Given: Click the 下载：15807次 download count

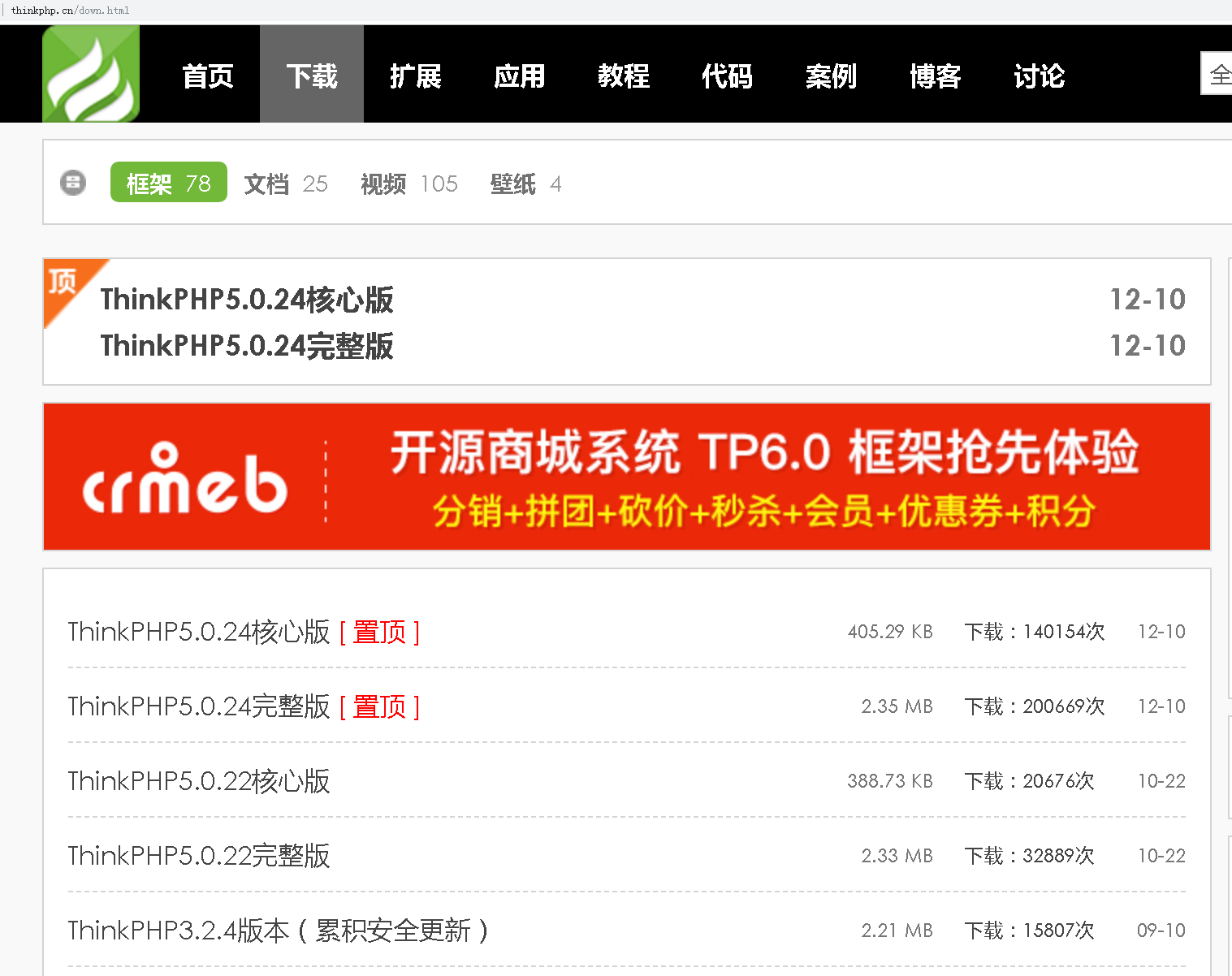Looking at the screenshot, I should (x=1029, y=931).
